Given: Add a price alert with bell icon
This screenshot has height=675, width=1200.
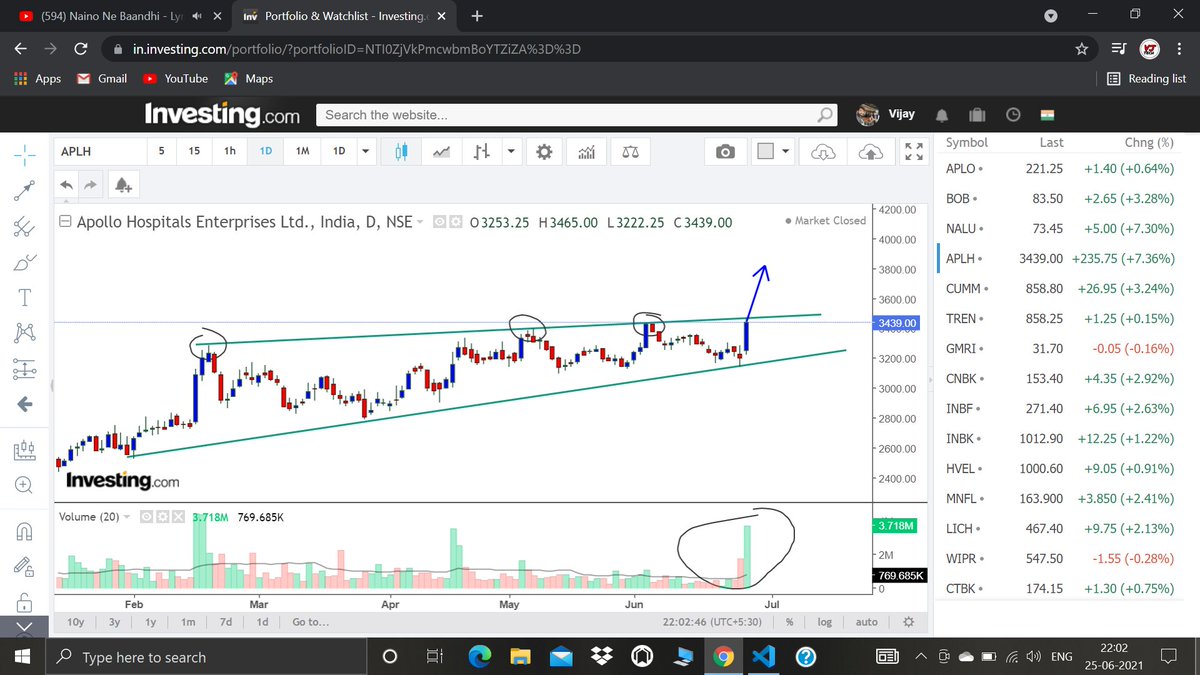Looking at the screenshot, I should (123, 185).
